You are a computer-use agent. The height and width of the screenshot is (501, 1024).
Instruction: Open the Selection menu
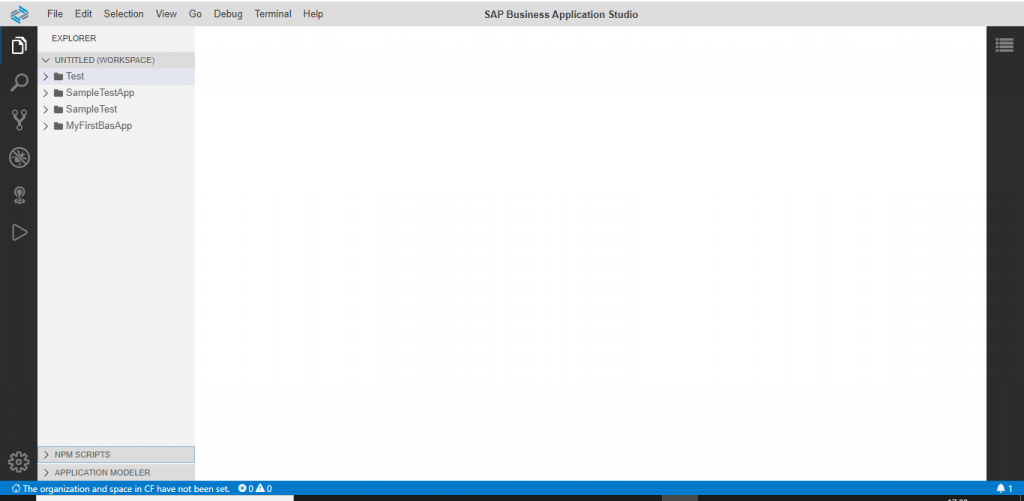pyautogui.click(x=123, y=14)
